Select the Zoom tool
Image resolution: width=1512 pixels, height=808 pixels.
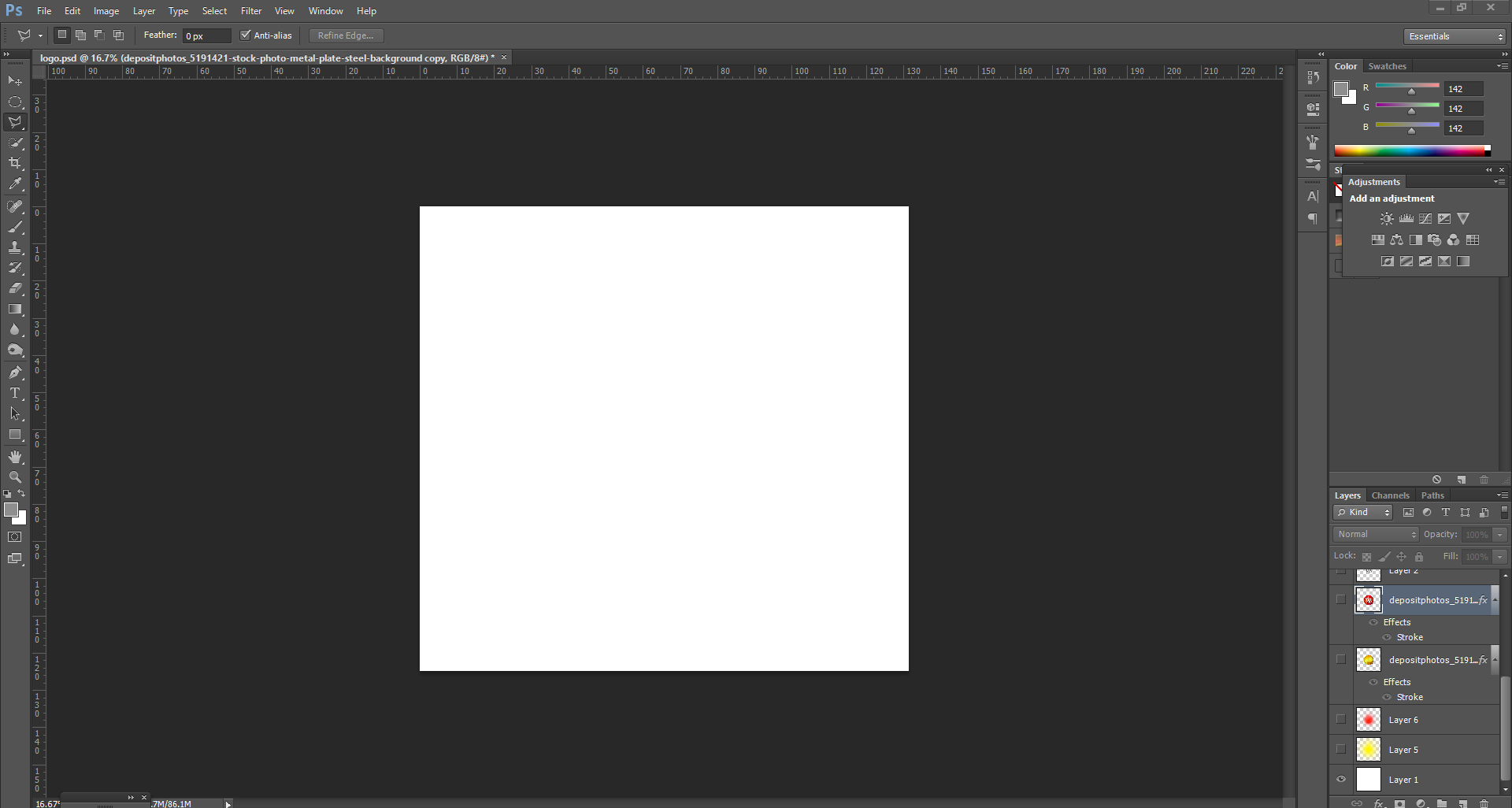15,476
